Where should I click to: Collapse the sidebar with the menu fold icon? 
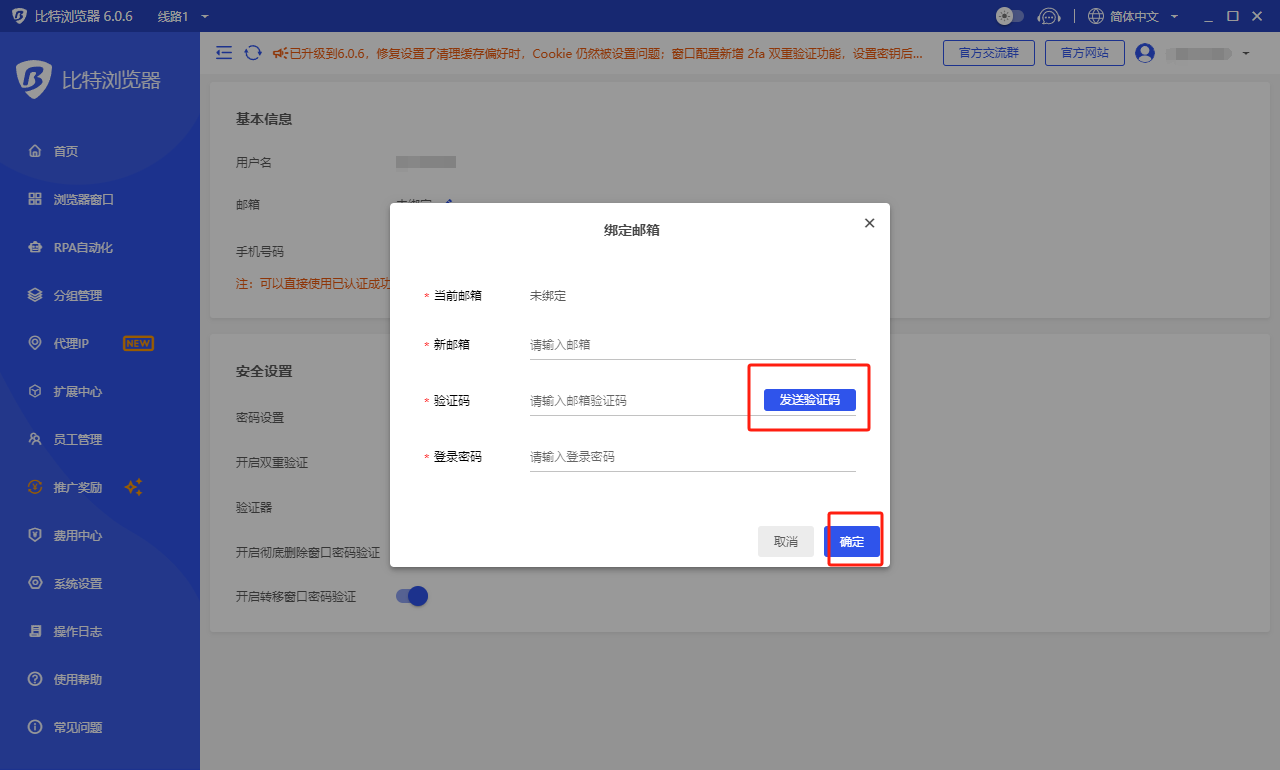[x=224, y=53]
